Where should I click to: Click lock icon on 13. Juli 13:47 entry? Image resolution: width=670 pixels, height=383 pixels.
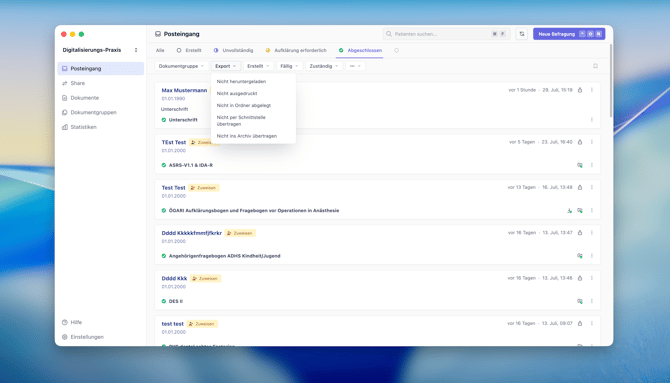580,233
